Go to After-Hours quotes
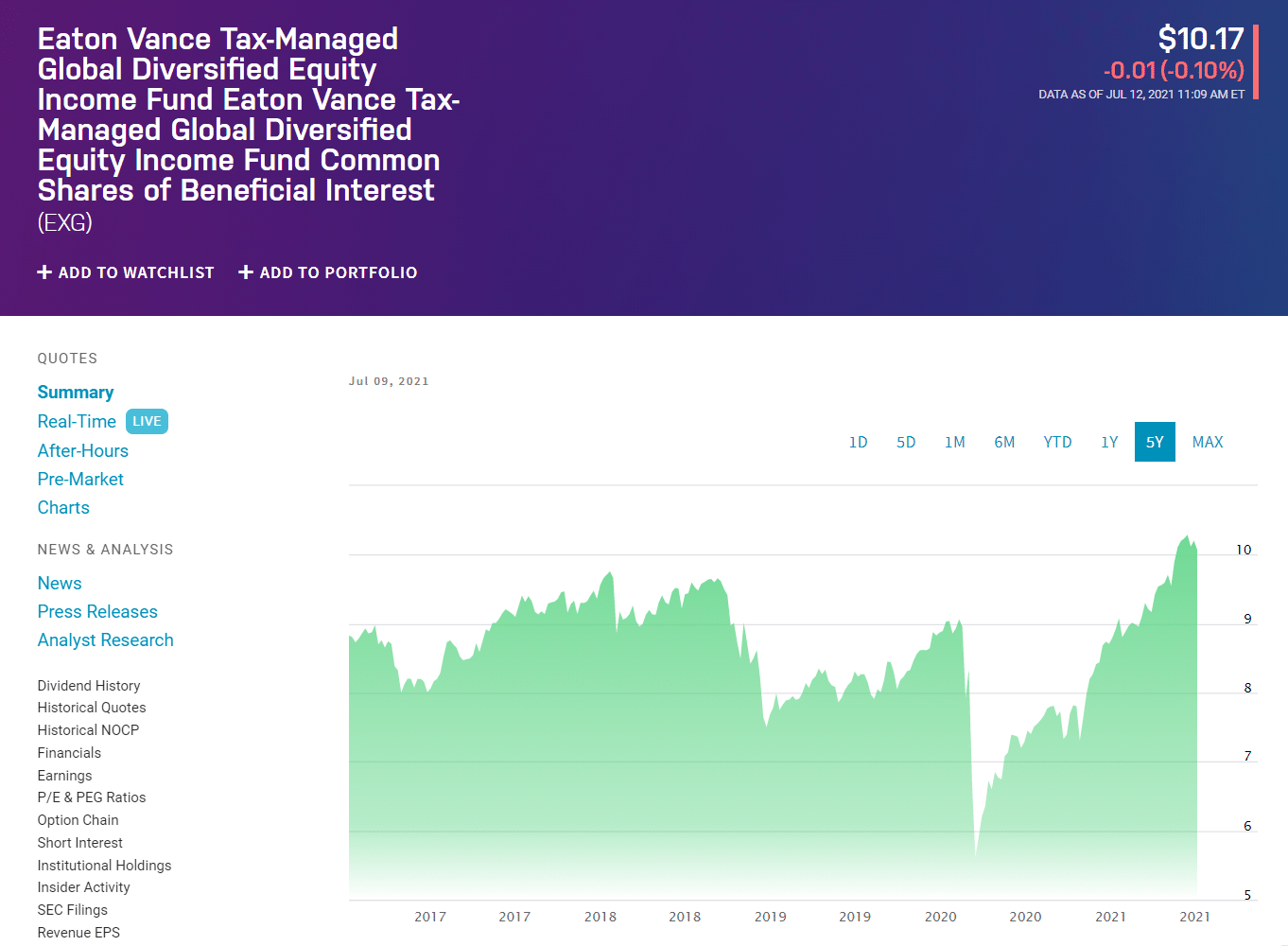 coord(83,450)
